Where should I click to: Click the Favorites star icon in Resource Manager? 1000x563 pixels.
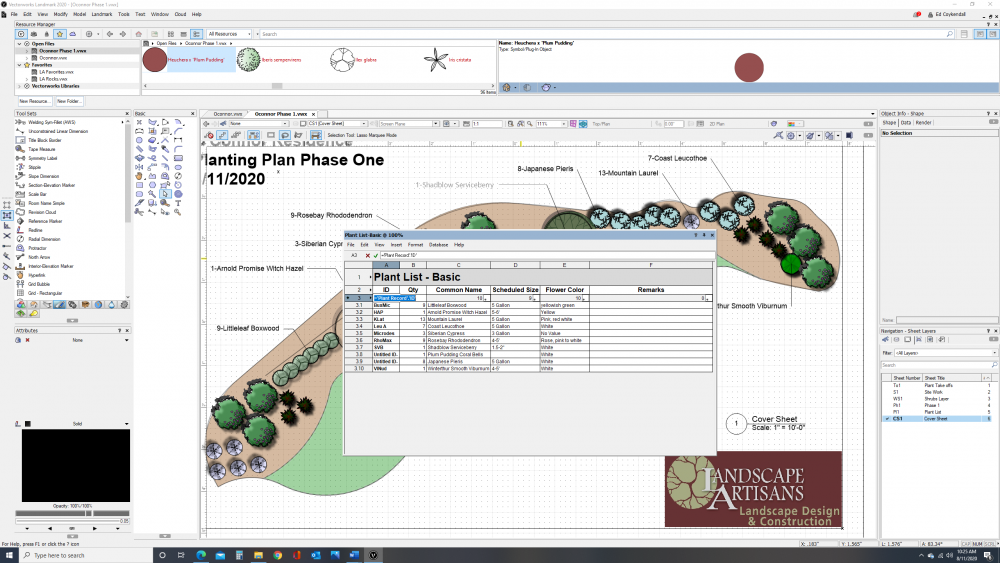tap(60, 34)
